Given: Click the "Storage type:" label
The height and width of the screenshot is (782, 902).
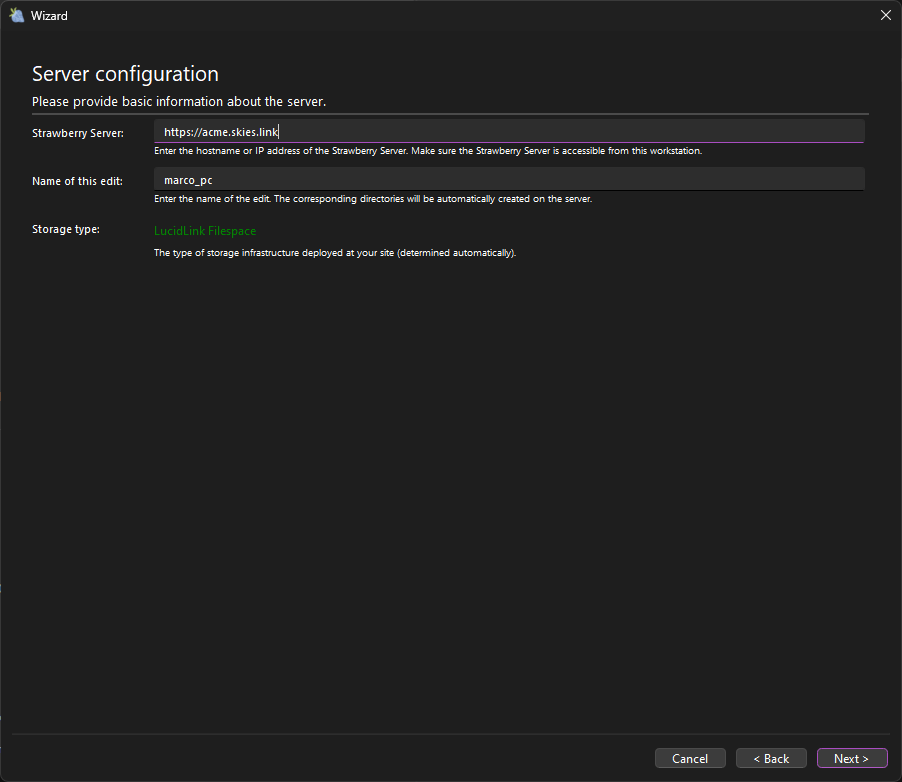Looking at the screenshot, I should (66, 230).
